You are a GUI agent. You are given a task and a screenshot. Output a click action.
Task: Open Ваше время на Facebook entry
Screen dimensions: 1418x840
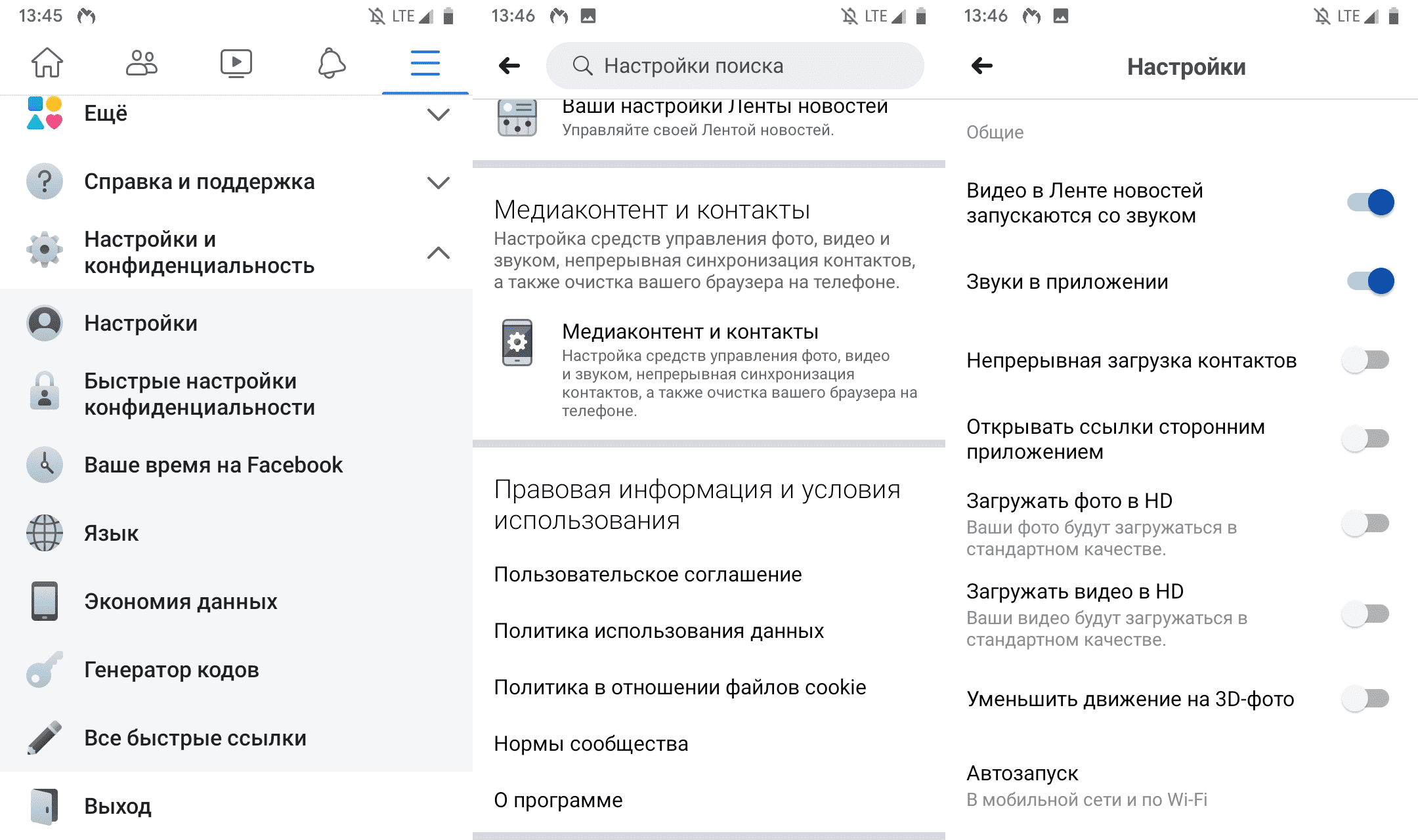point(236,465)
